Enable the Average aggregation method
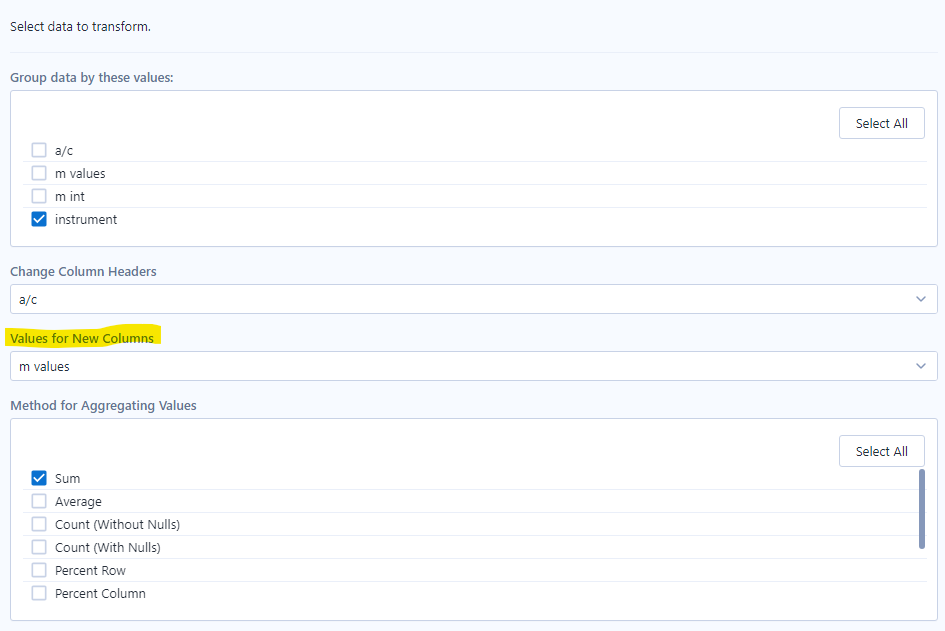Image resolution: width=945 pixels, height=631 pixels. tap(38, 500)
